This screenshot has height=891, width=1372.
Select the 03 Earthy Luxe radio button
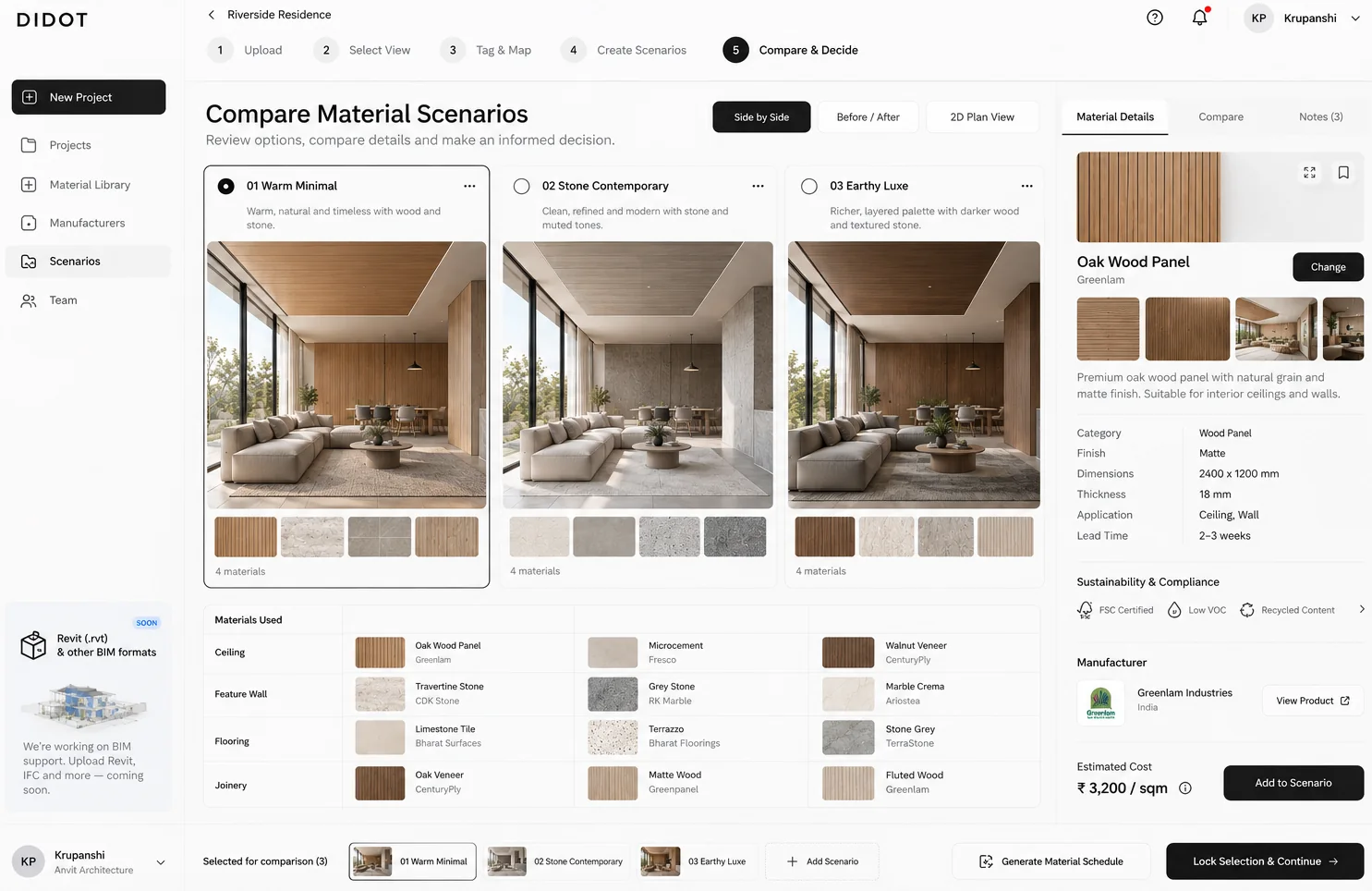pyautogui.click(x=809, y=186)
